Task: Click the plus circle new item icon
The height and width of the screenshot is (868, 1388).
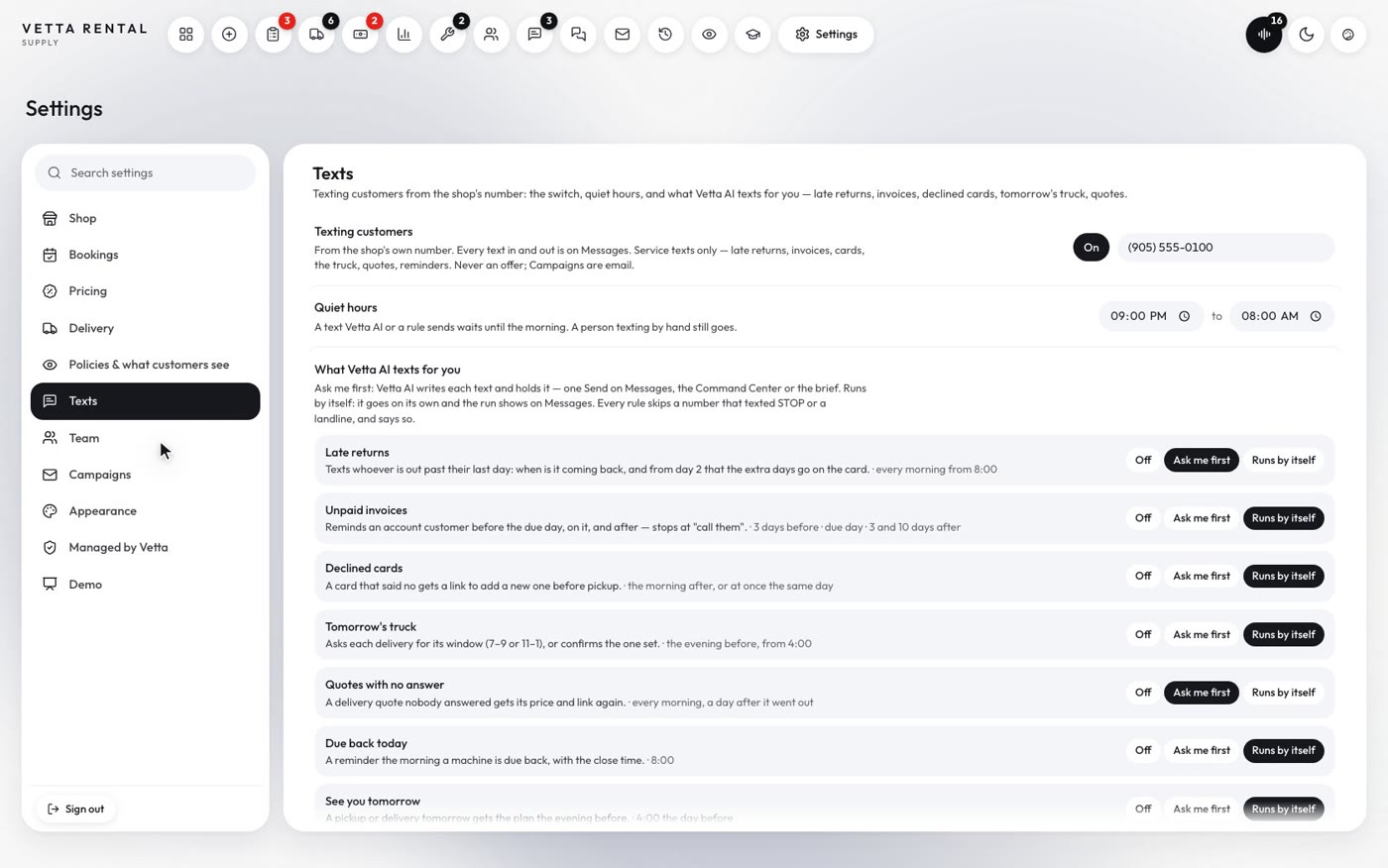Action: click(x=229, y=35)
